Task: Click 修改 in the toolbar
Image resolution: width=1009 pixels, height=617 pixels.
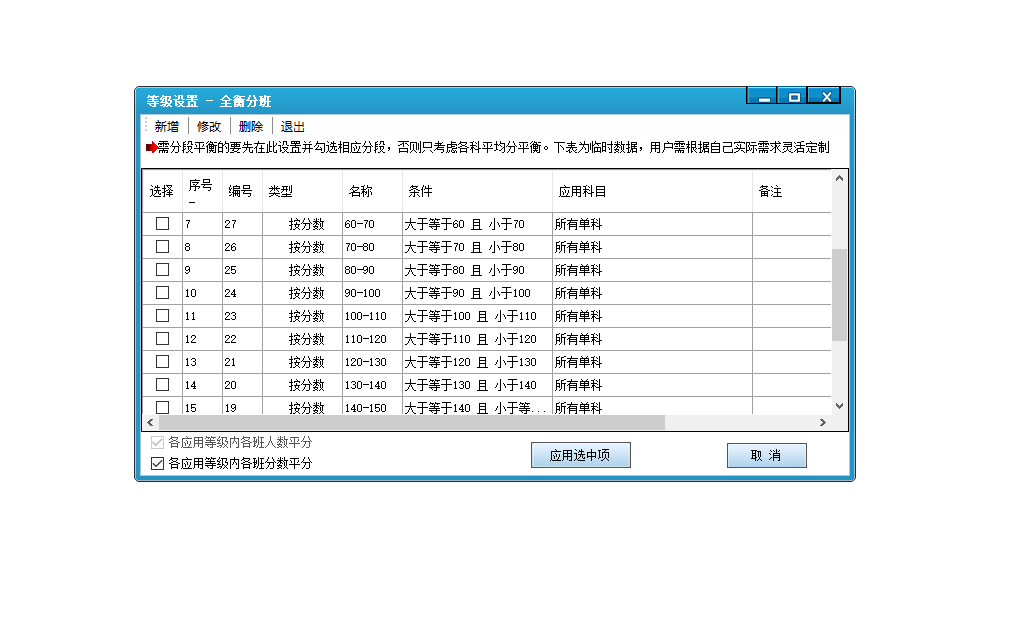Action: point(209,127)
